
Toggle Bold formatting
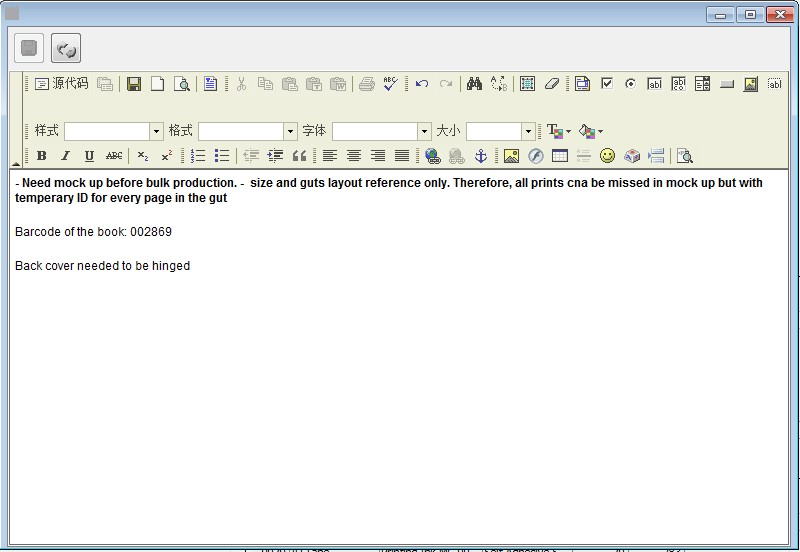[x=42, y=156]
